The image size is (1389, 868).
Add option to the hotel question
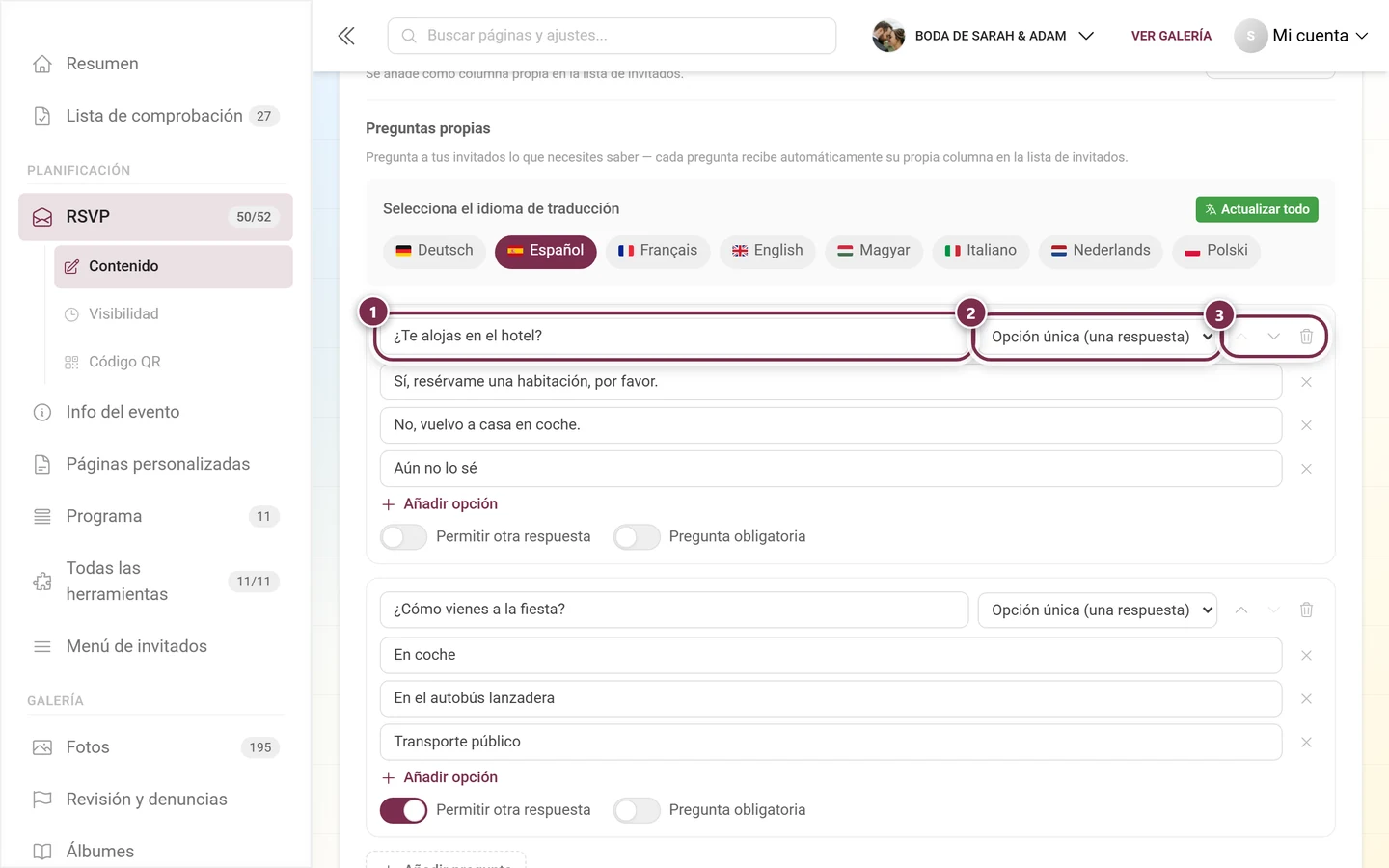440,503
